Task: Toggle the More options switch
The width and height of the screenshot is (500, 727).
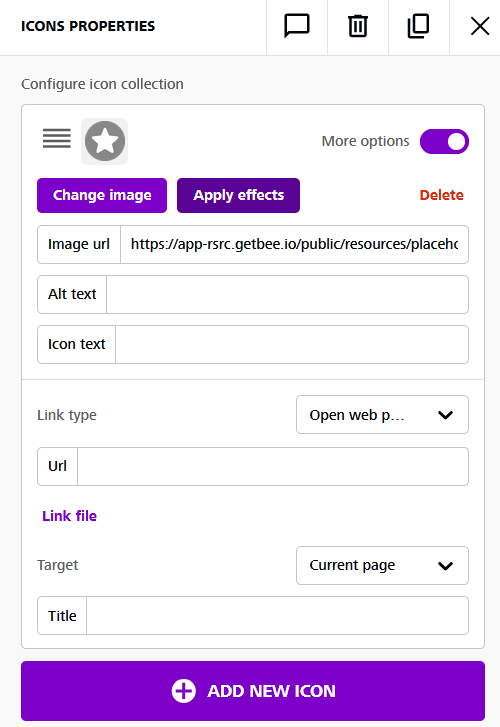Action: (444, 141)
